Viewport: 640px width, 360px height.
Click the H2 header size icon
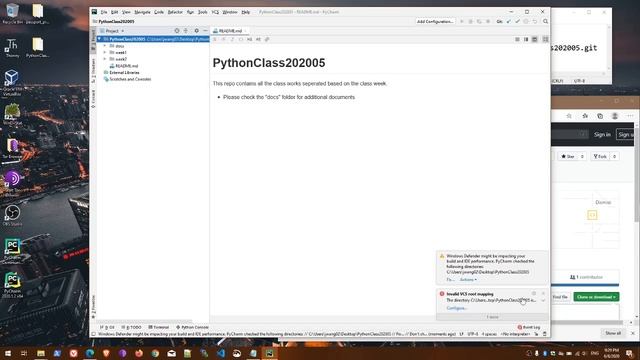pyautogui.click(x=258, y=40)
